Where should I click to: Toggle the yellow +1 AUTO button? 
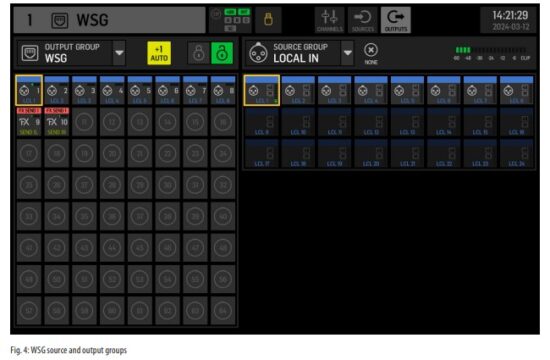(159, 53)
